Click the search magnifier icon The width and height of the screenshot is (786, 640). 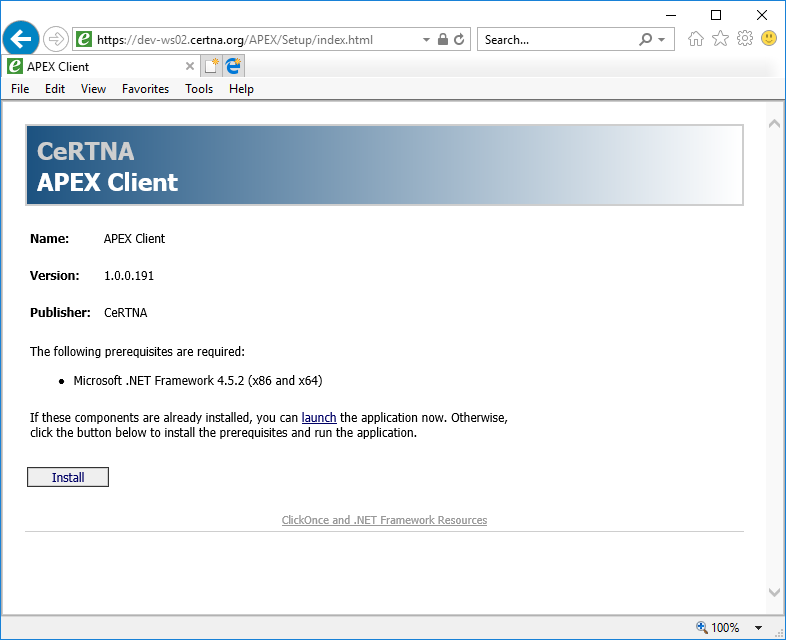(x=645, y=40)
